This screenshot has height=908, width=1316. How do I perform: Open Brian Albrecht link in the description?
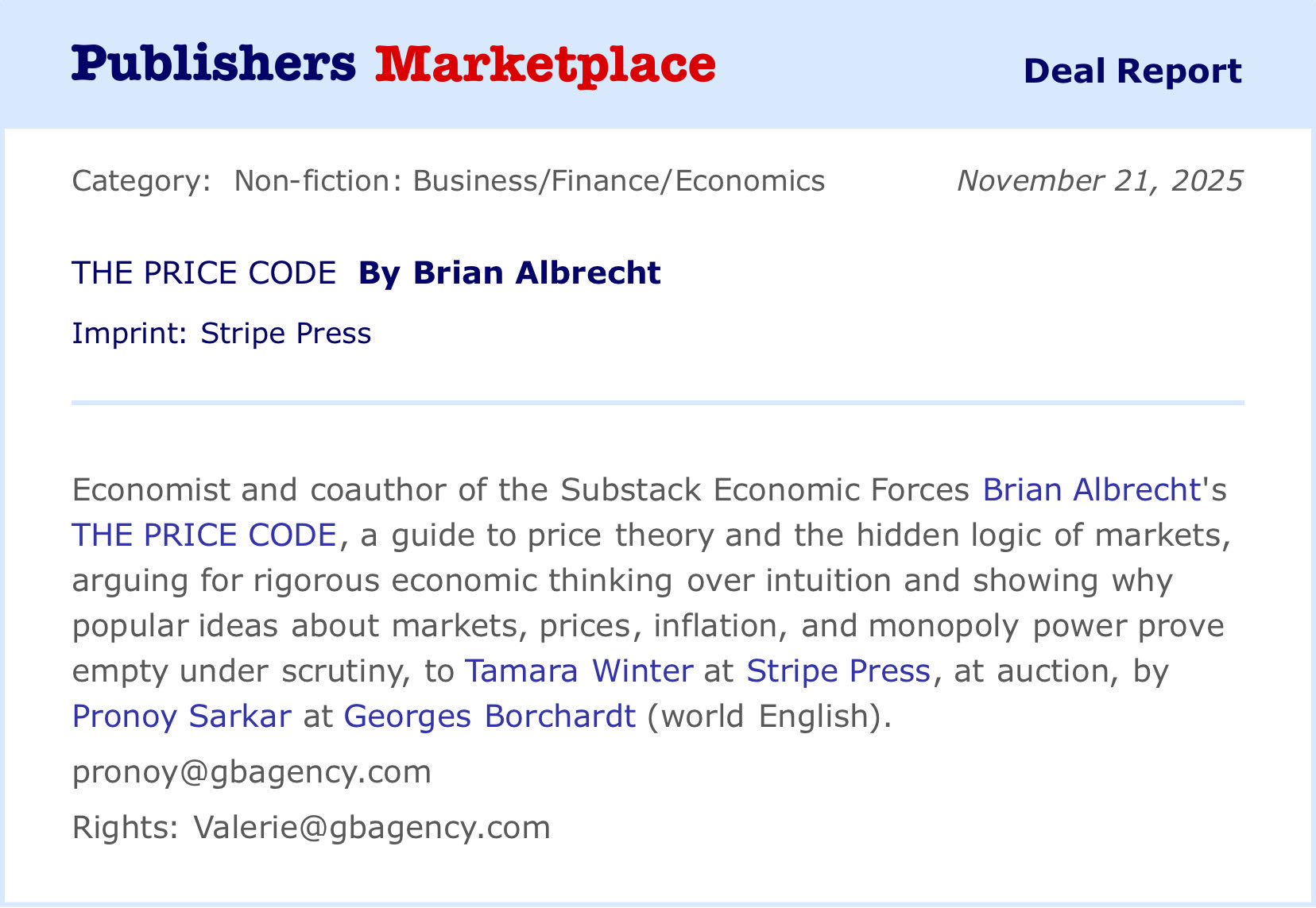point(1091,490)
